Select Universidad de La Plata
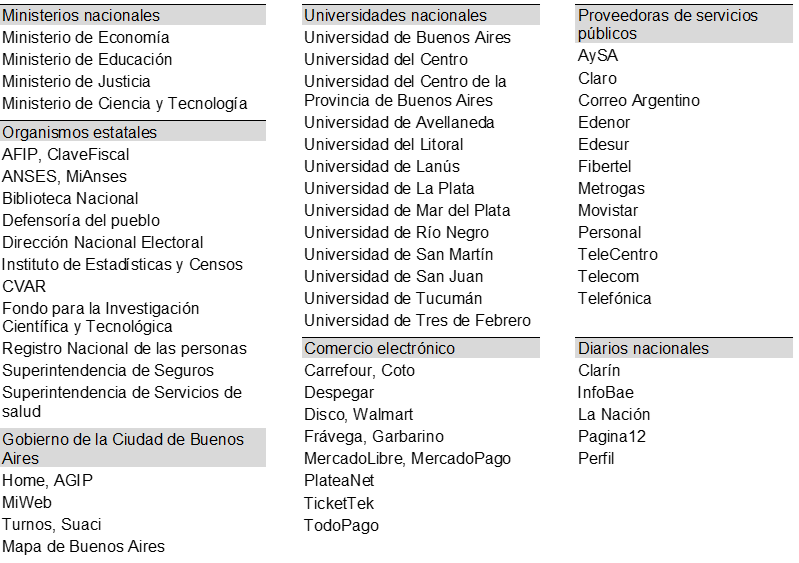This screenshot has height=563, width=799. point(389,189)
